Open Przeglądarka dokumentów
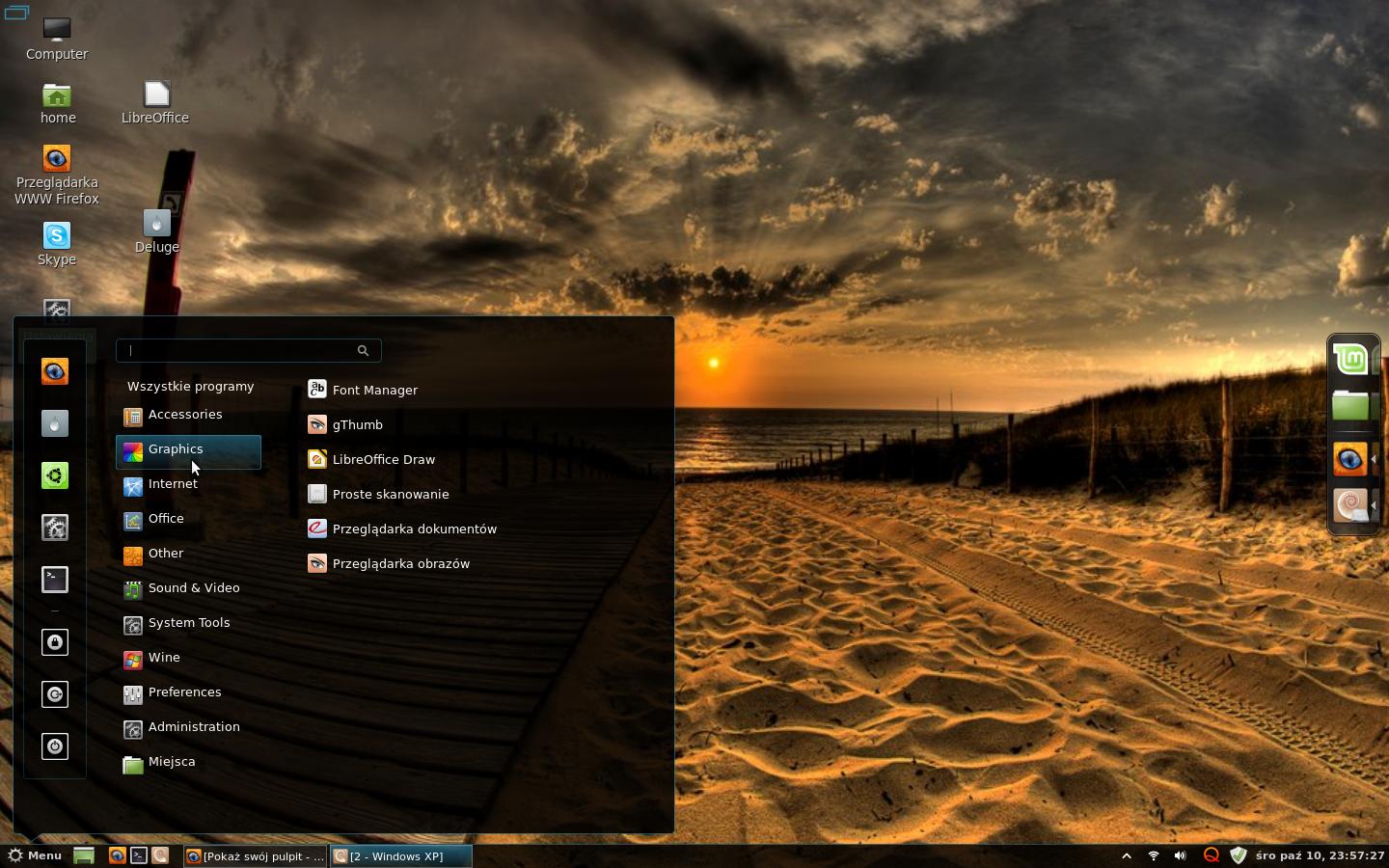The height and width of the screenshot is (868, 1389). pos(402,529)
